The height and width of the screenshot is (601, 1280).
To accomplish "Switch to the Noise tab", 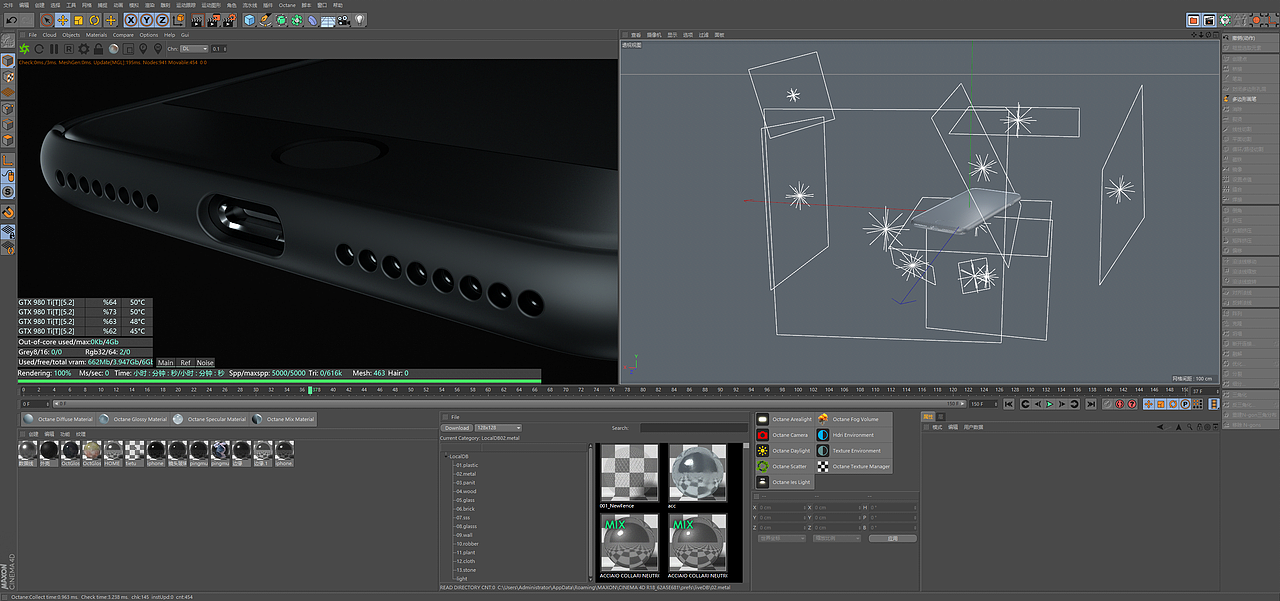I will pos(205,363).
